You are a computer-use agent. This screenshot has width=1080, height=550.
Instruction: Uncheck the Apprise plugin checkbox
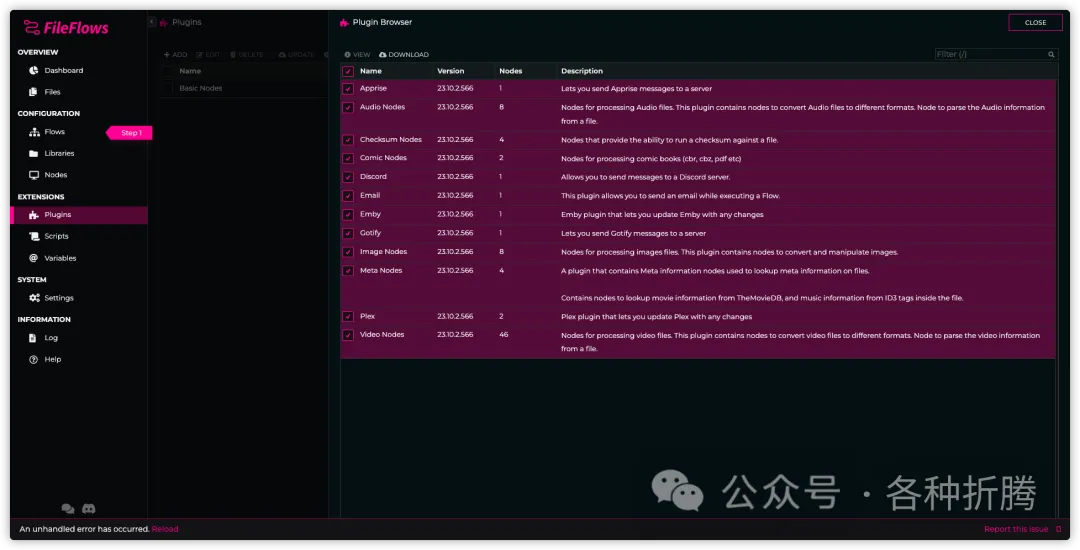(348, 89)
